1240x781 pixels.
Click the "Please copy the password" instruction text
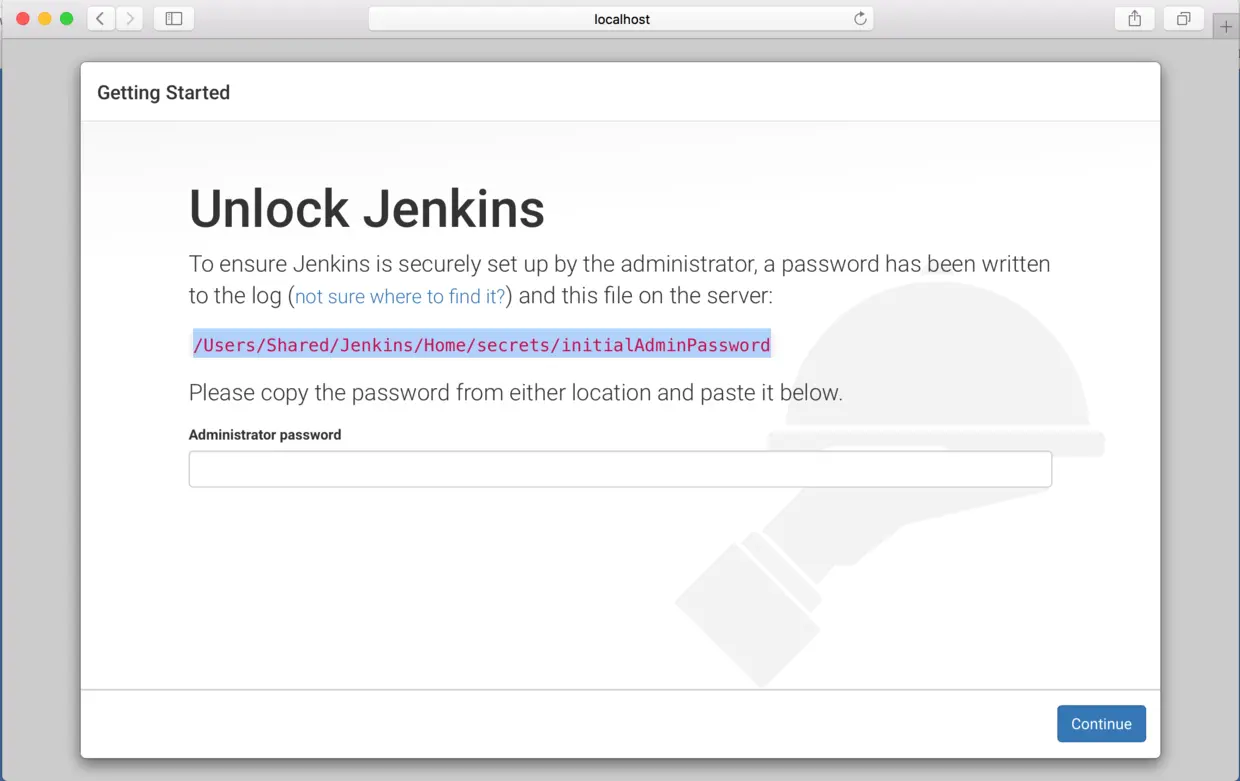point(515,393)
